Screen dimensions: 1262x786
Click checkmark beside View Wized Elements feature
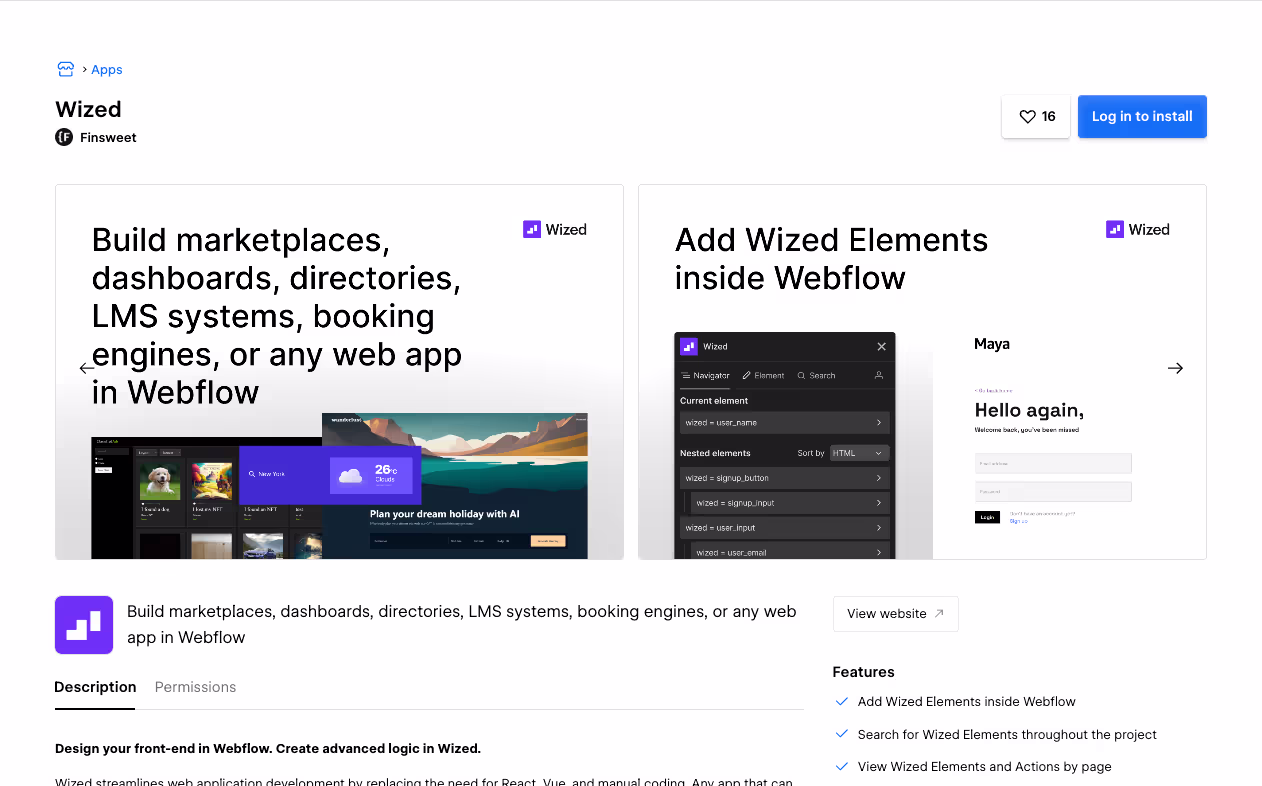[842, 767]
